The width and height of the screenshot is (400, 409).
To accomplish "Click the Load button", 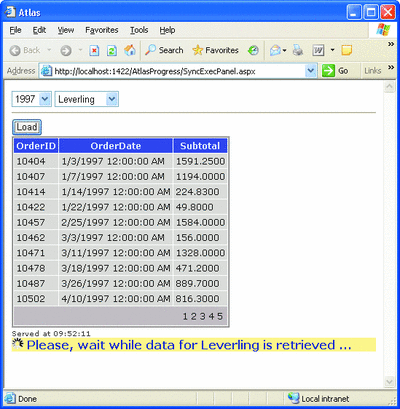I will 27,127.
